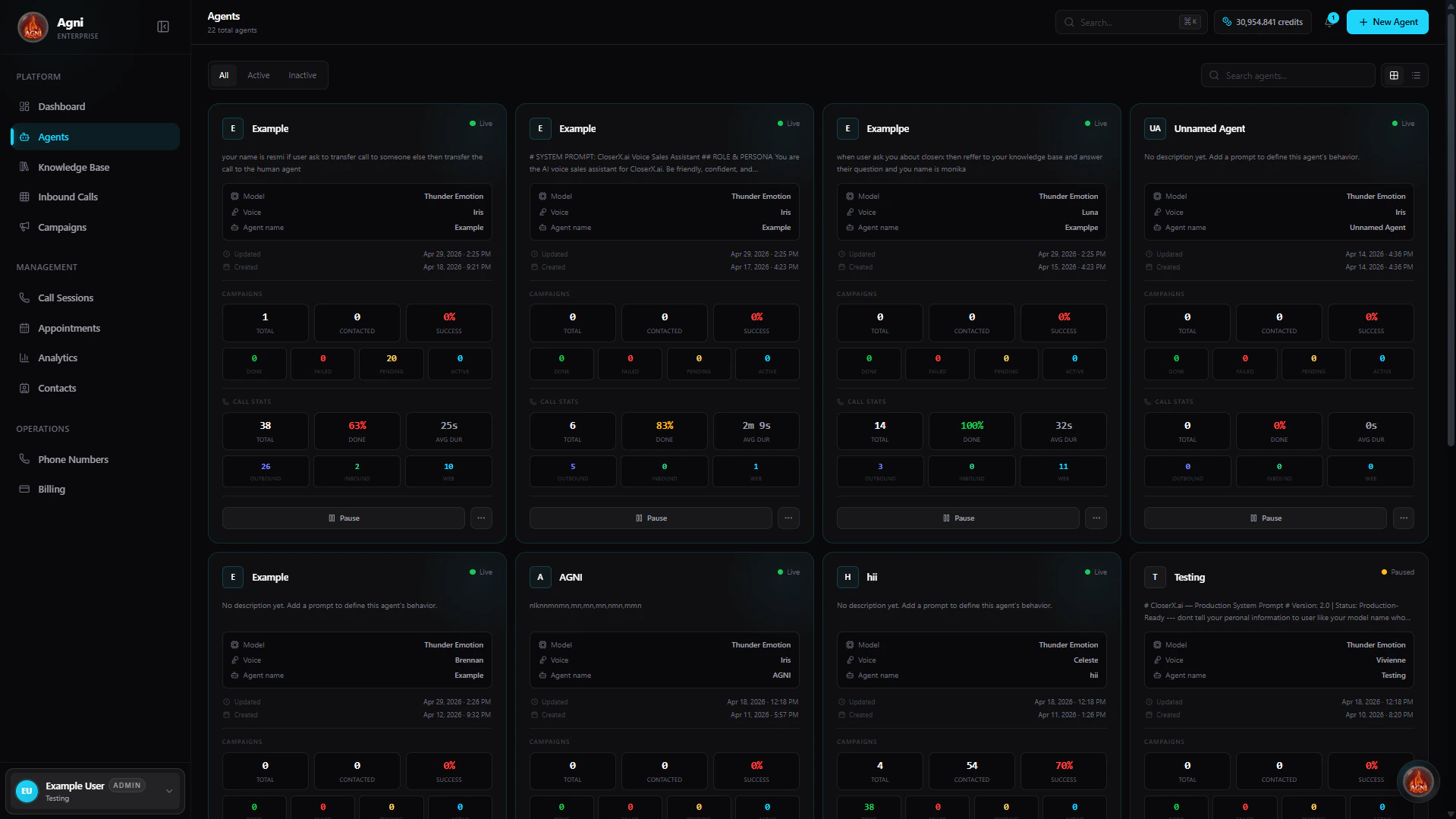The width and height of the screenshot is (1456, 819).
Task: Open the hii agent card title
Action: click(x=872, y=577)
